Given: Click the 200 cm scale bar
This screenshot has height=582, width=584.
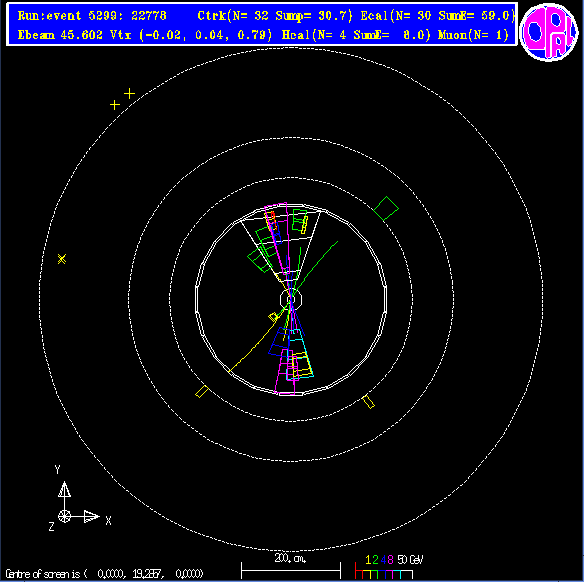Looking at the screenshot, I should 291,568.
